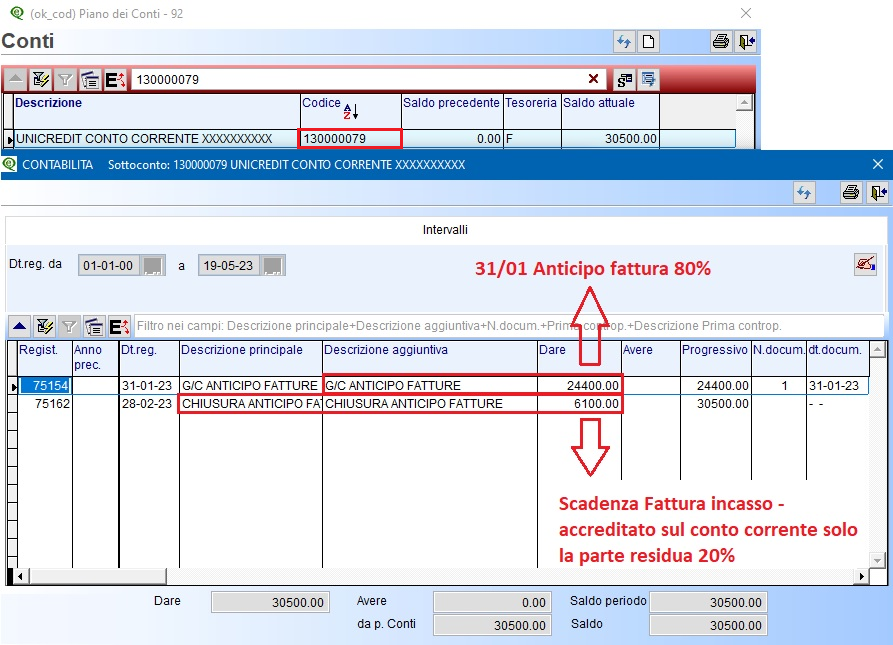Select registration 75154 cell

point(45,385)
